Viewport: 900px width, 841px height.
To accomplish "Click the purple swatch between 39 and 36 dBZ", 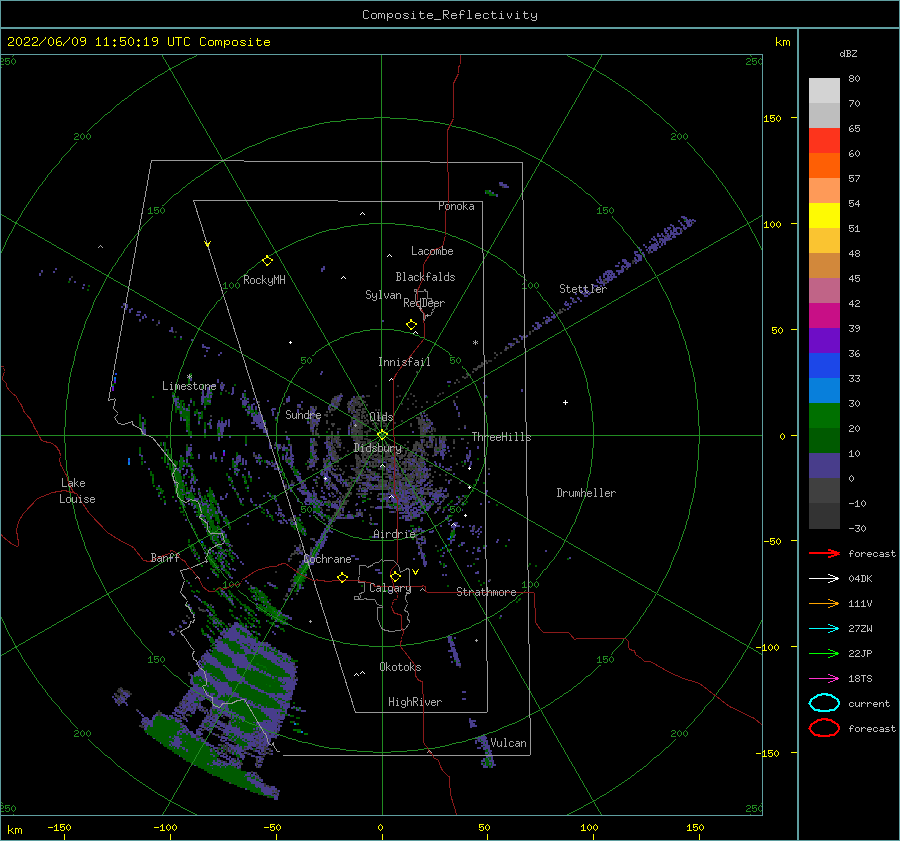I will click(x=824, y=340).
